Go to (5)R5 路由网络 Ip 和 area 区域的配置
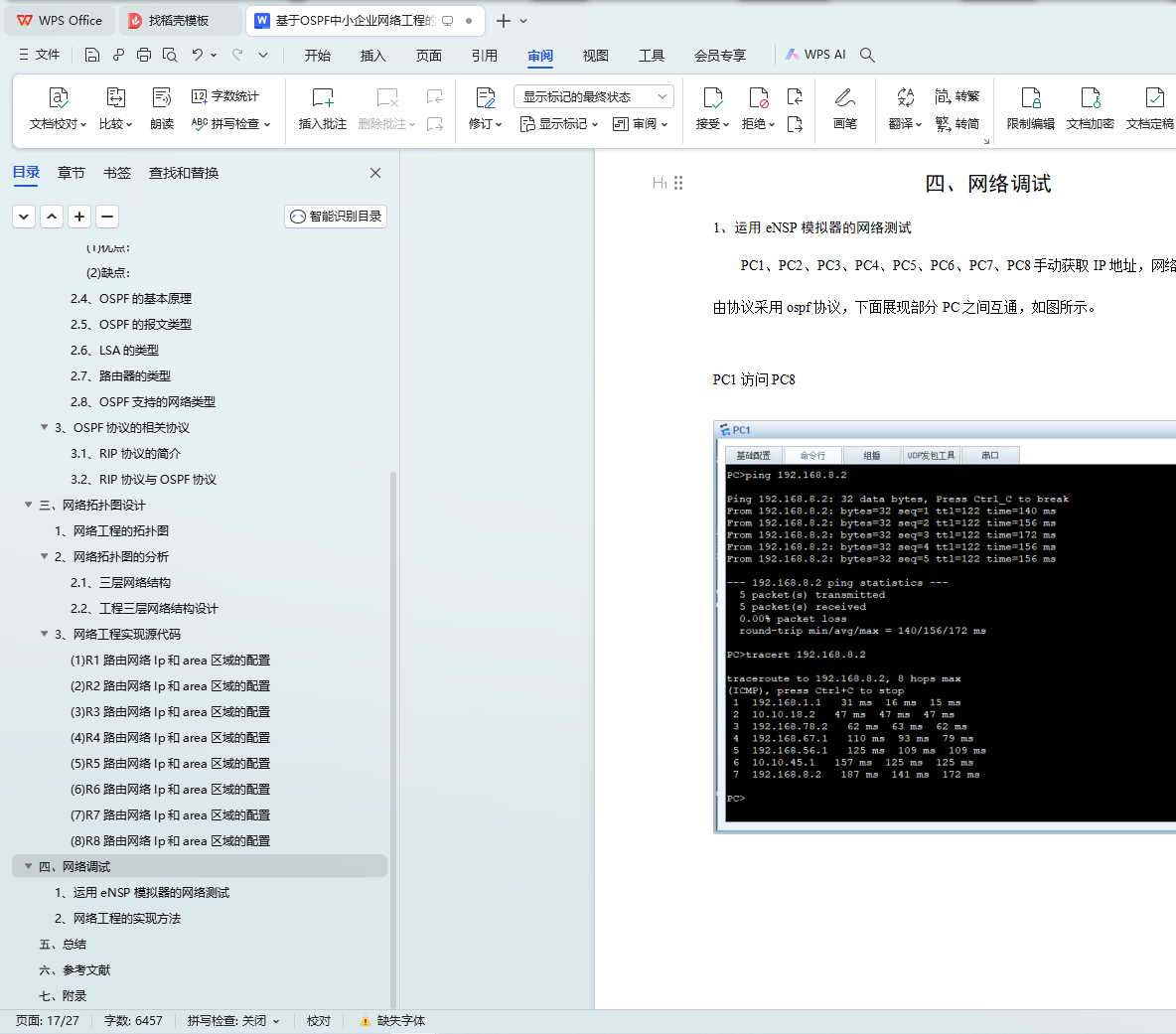Screen dimensions: 1176x1034 (170, 763)
